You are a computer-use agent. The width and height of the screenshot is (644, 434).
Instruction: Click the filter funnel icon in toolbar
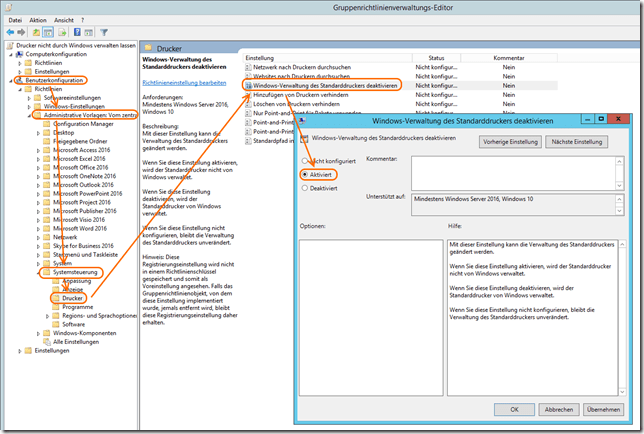104,32
